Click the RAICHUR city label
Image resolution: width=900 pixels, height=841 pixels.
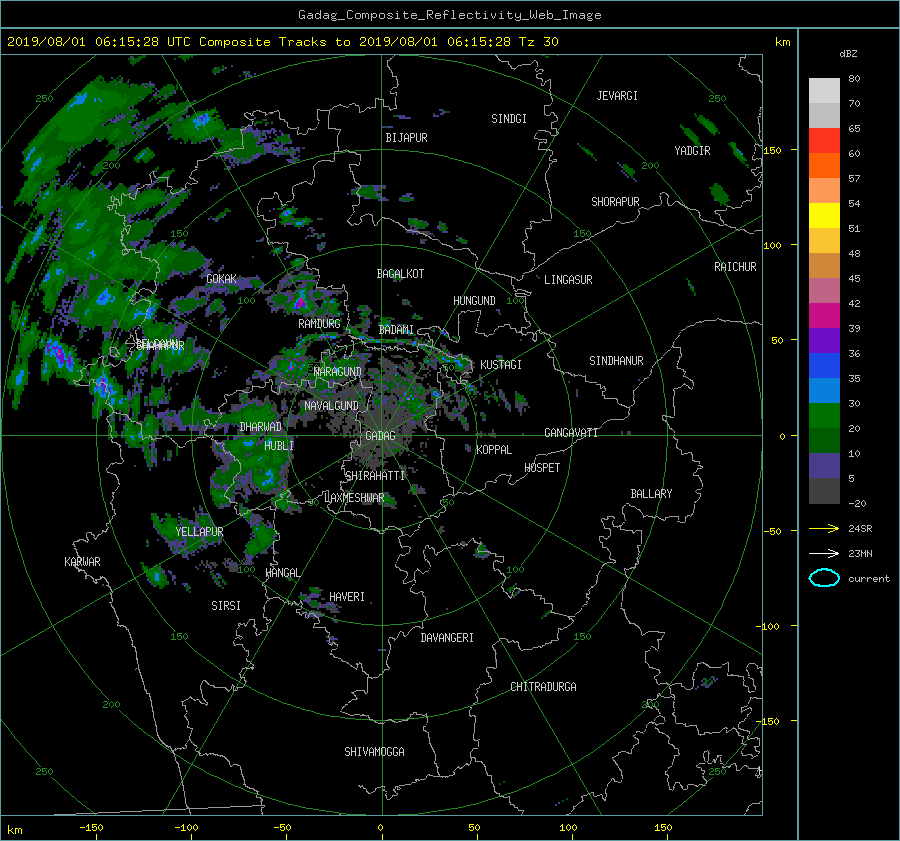(x=735, y=267)
